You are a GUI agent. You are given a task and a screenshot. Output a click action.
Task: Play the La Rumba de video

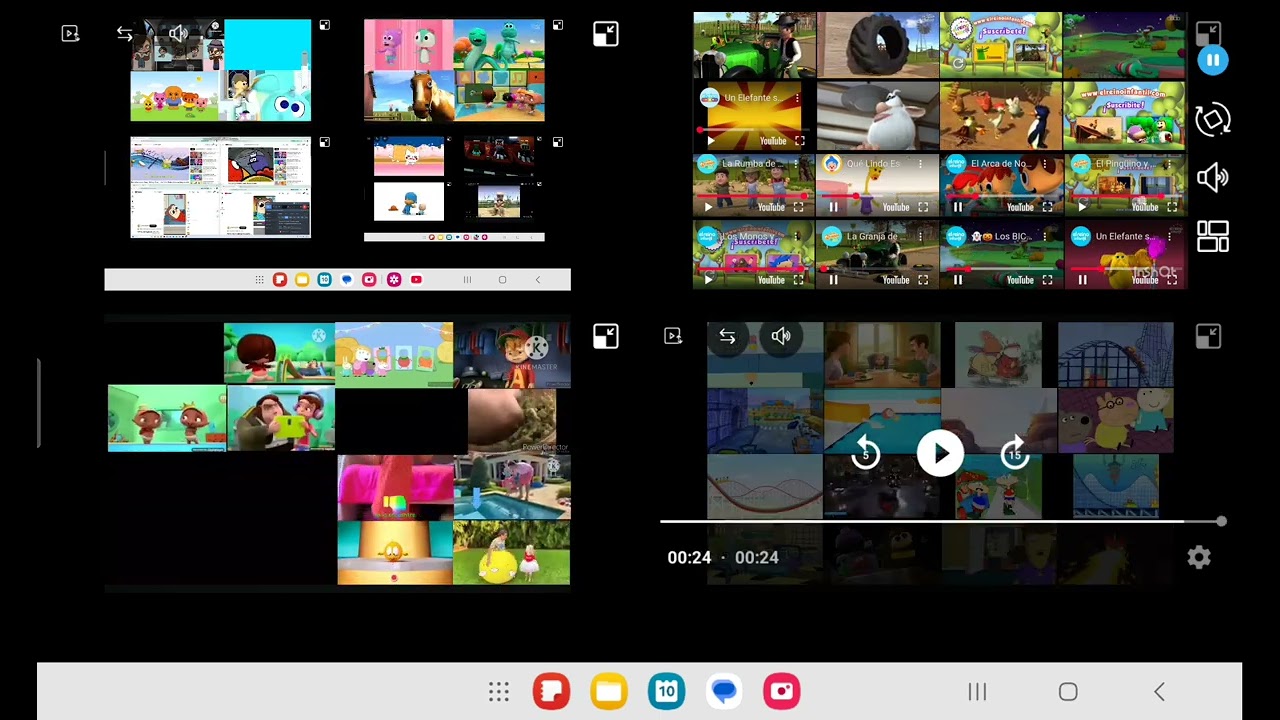pyautogui.click(x=708, y=207)
